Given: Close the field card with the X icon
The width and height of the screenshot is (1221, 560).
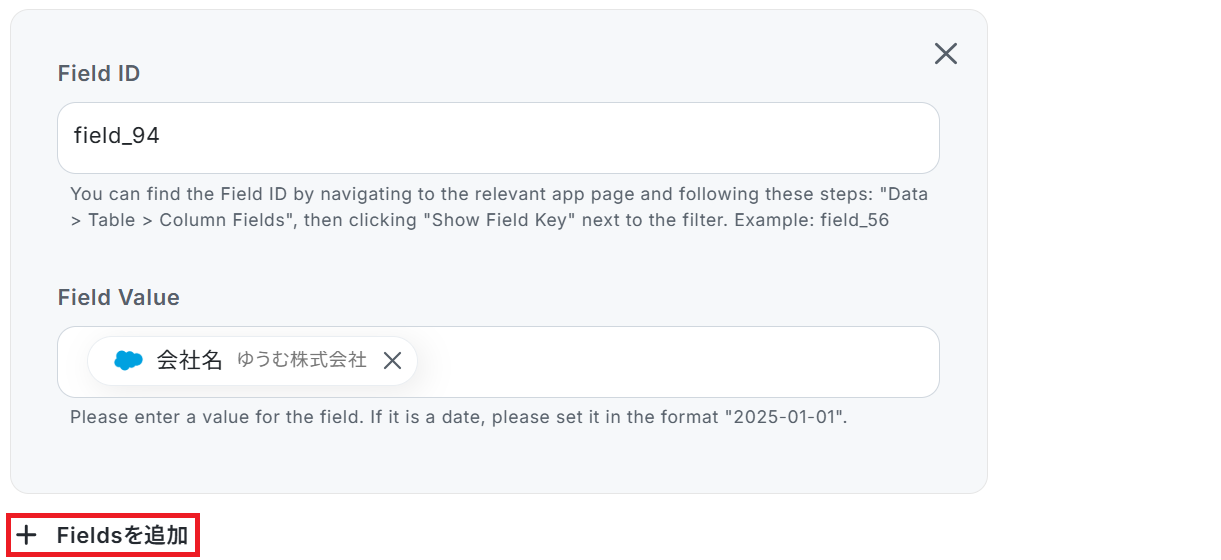Looking at the screenshot, I should pyautogui.click(x=945, y=54).
